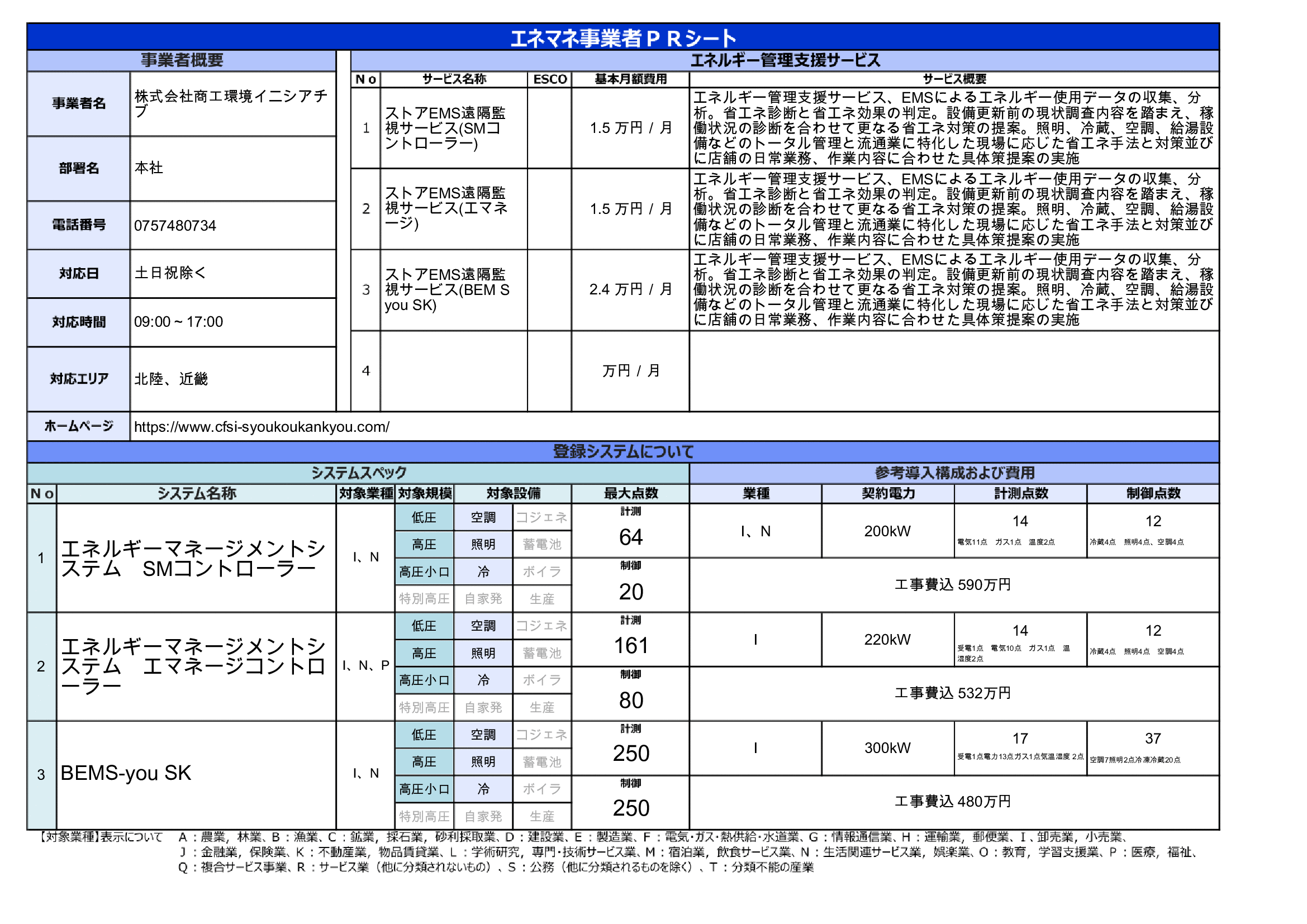Viewport: 1307px width, 924px height.
Task: Click the ESCO column header
Action: pyautogui.click(x=549, y=79)
